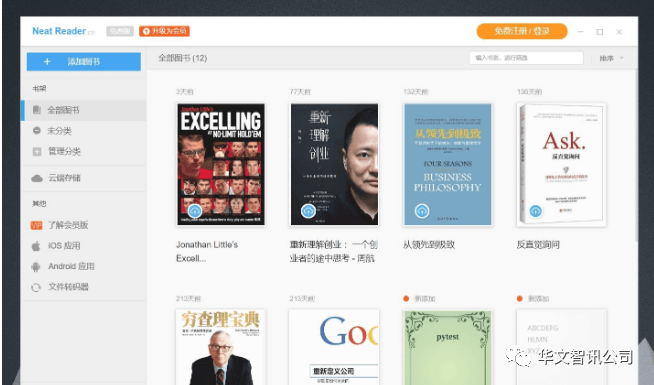Click cloud upload icon on Ask cover
Image resolution: width=654 pixels, height=385 pixels.
536,211
